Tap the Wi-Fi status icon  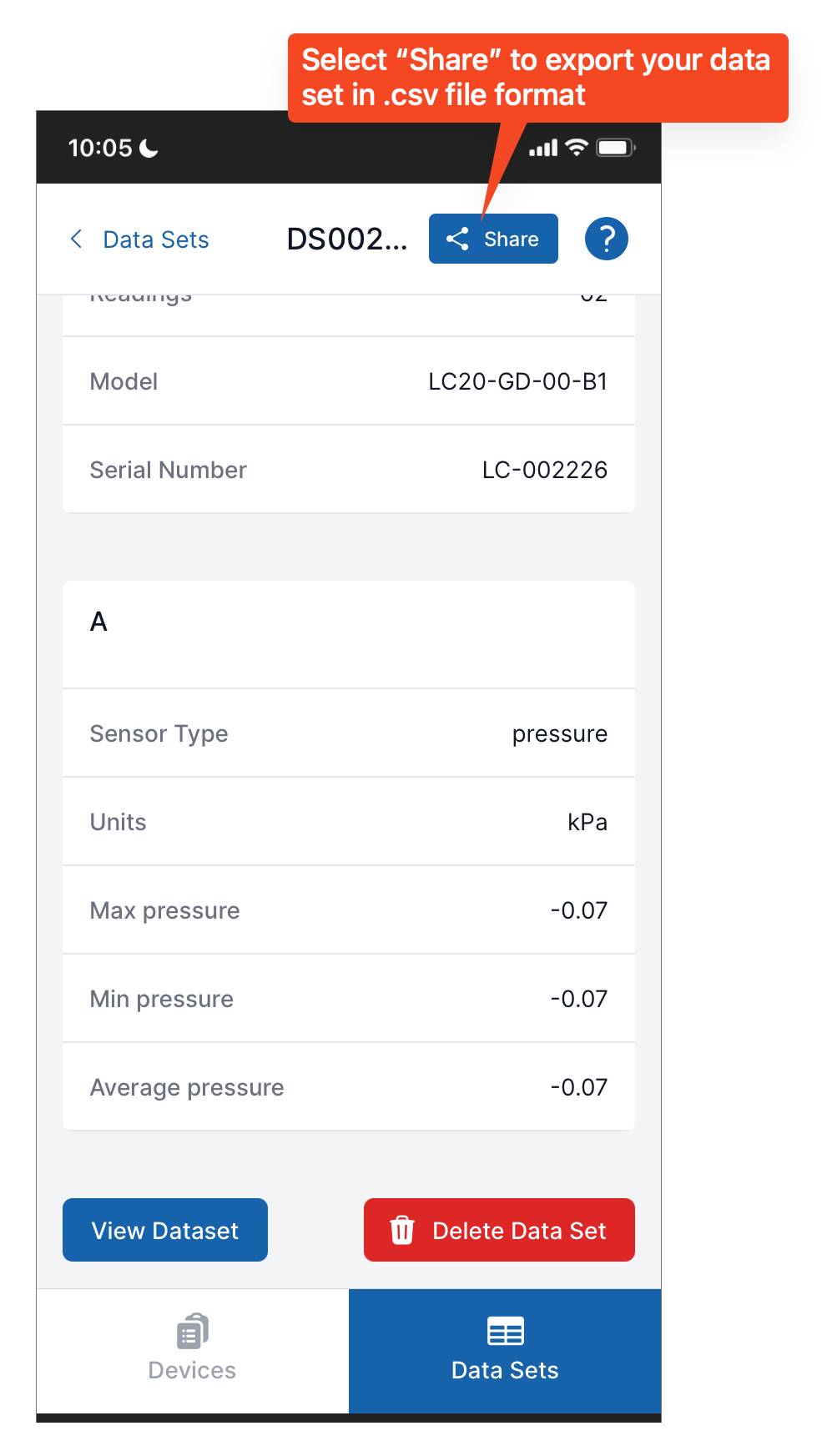click(x=577, y=148)
